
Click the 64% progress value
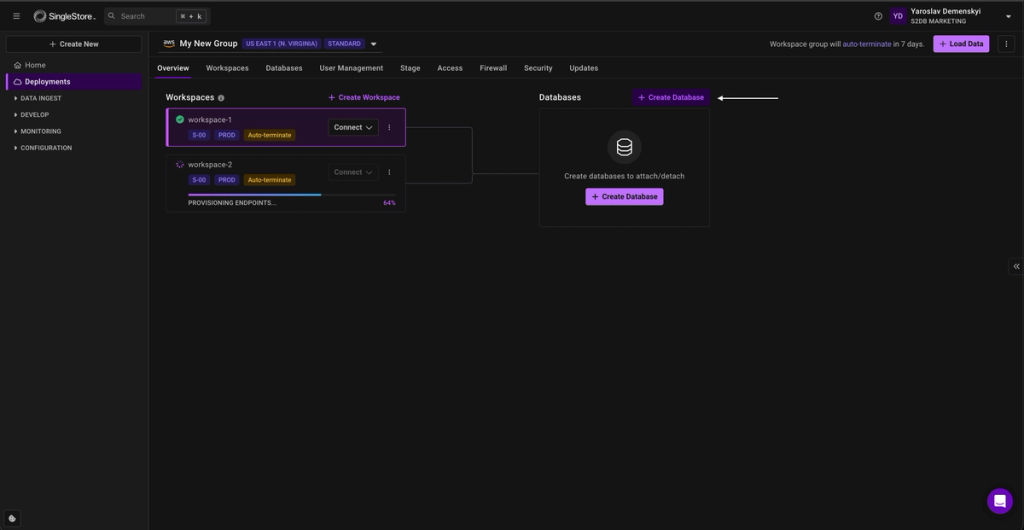pyautogui.click(x=389, y=203)
